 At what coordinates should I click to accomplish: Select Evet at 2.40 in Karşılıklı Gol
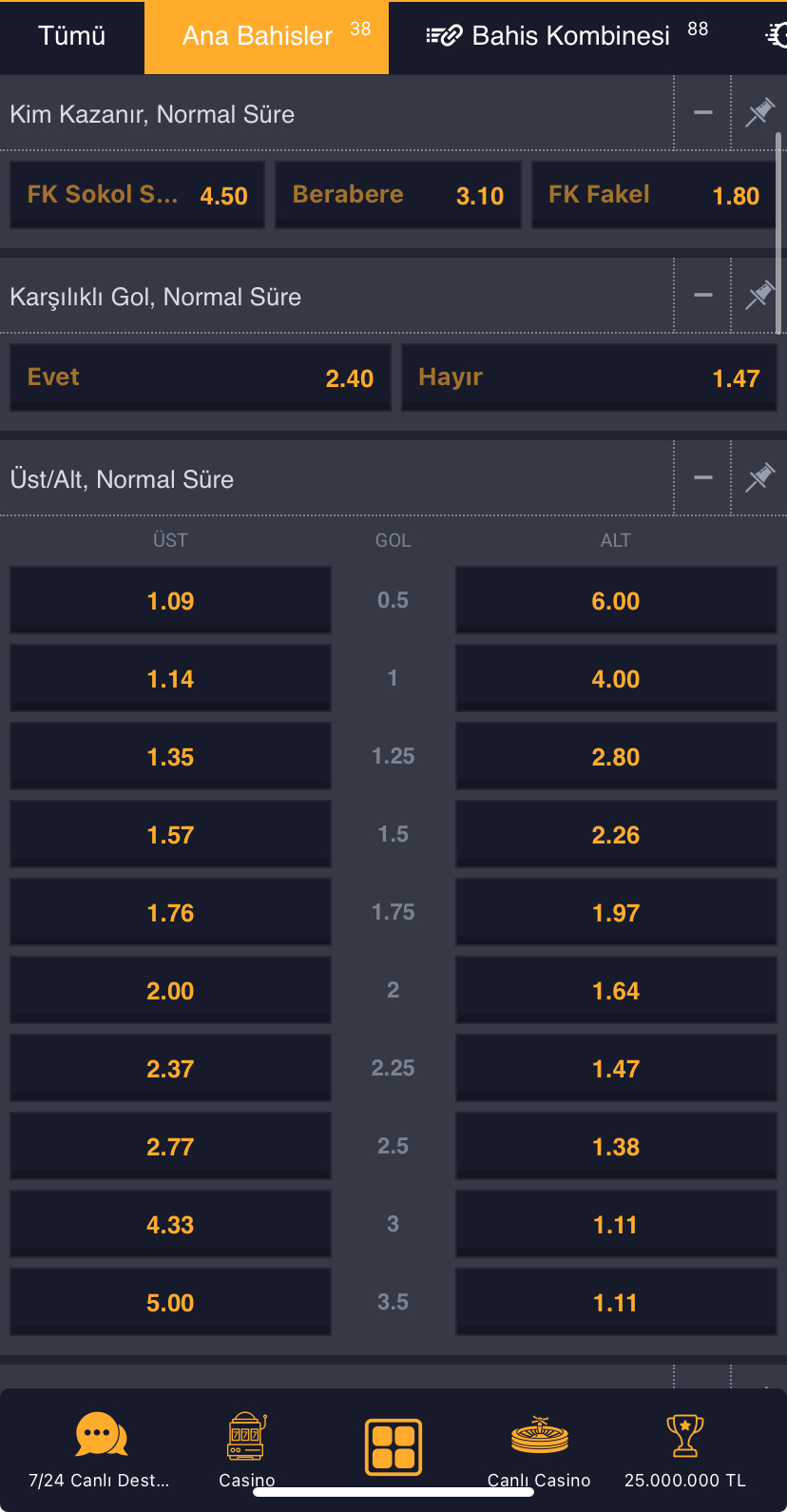[x=200, y=377]
